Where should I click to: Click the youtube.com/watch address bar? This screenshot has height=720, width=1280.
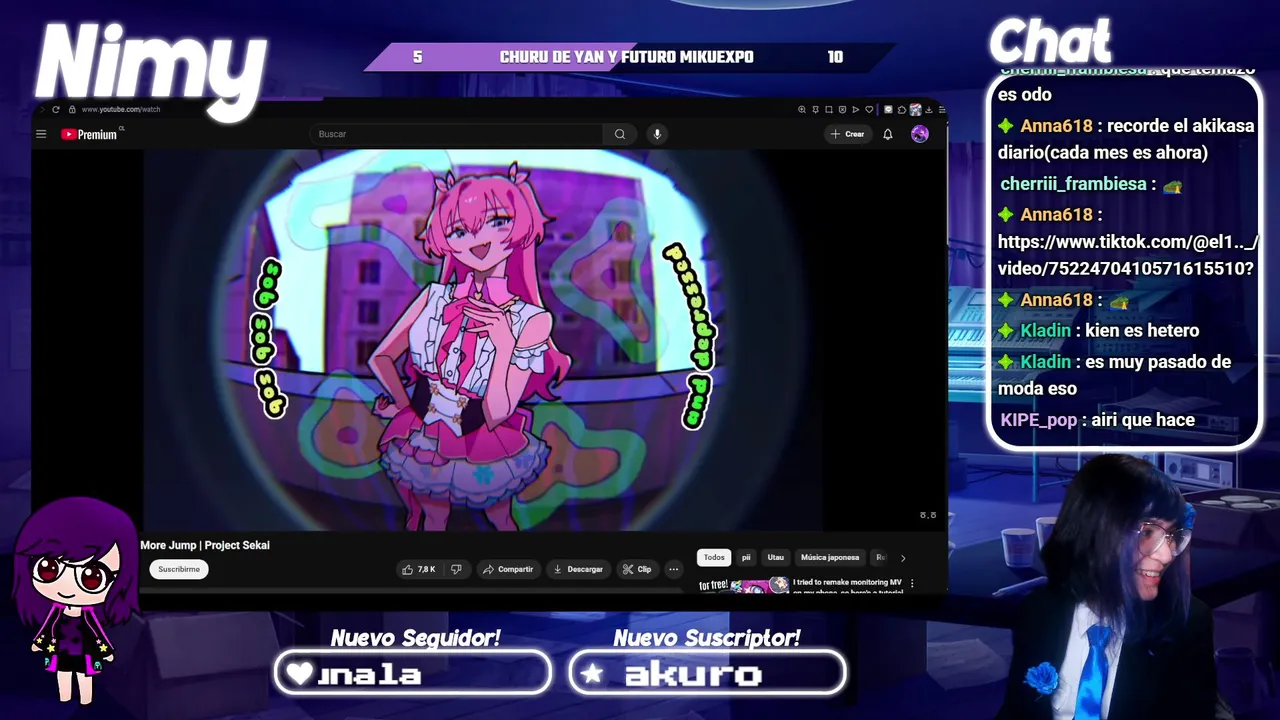click(121, 109)
